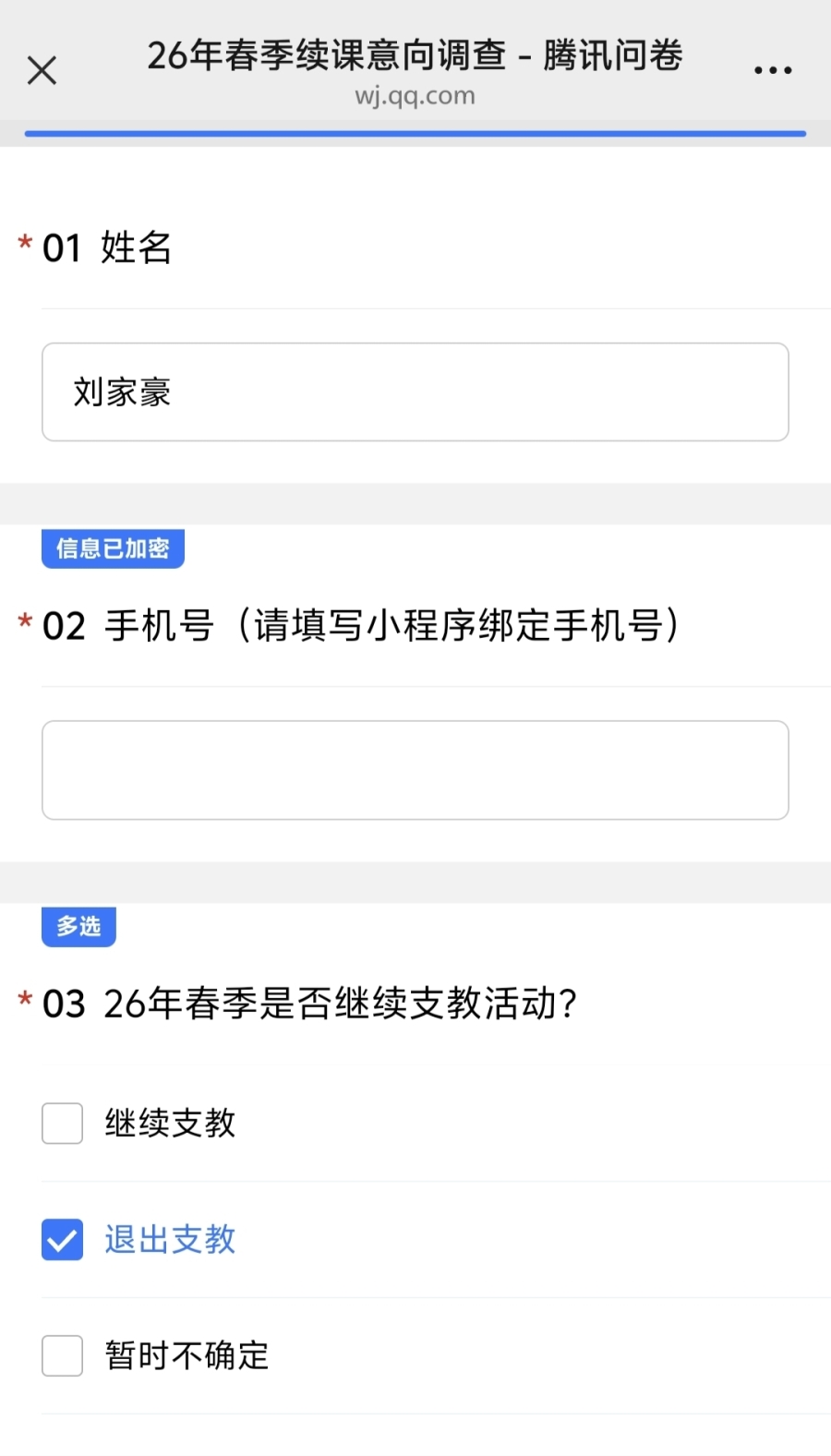Check the 继续支教 checkbox
Image resolution: width=831 pixels, height=1456 pixels.
[x=63, y=1124]
